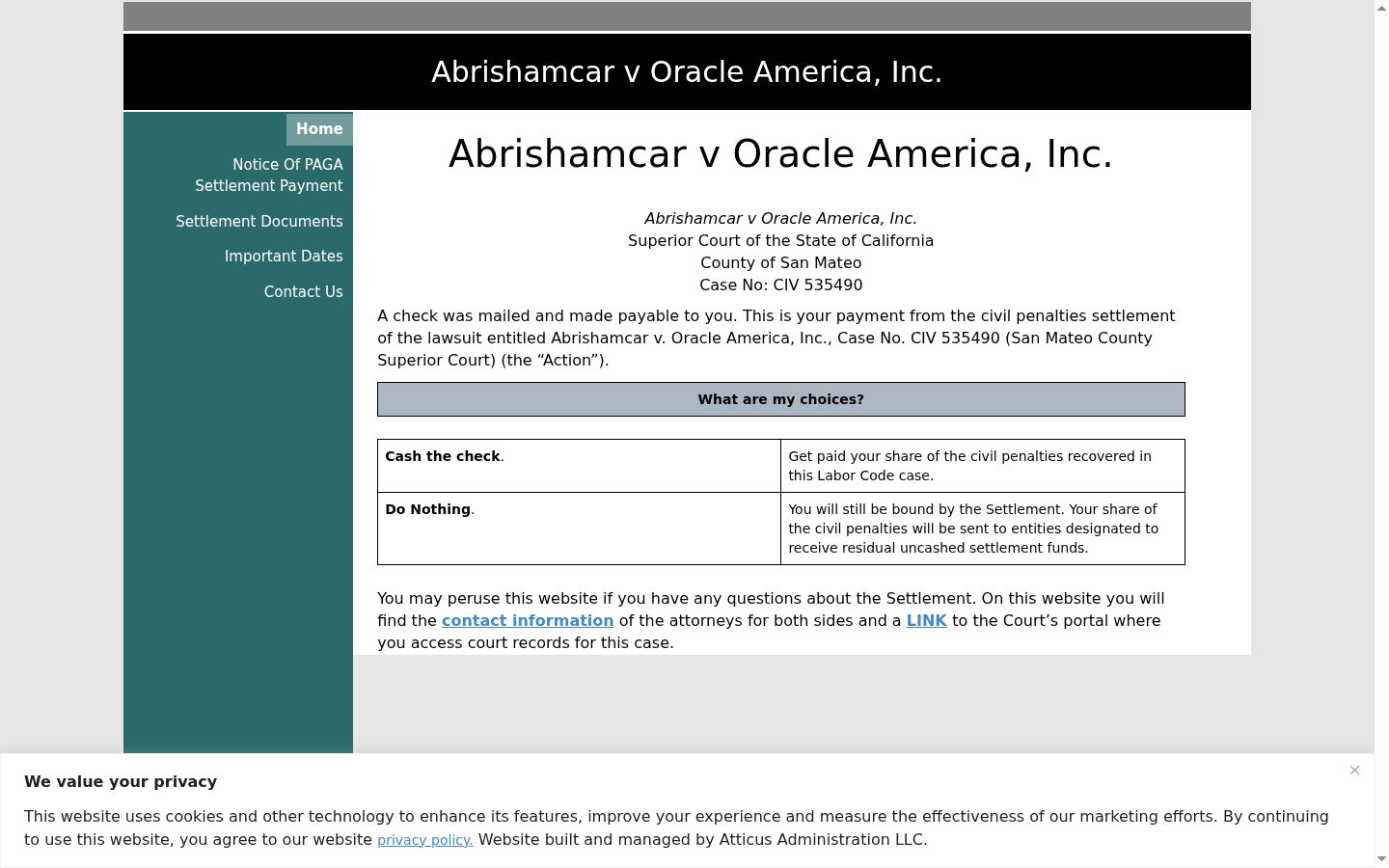Image resolution: width=1389 pixels, height=868 pixels.
Task: Click the black header site title
Action: tap(687, 72)
